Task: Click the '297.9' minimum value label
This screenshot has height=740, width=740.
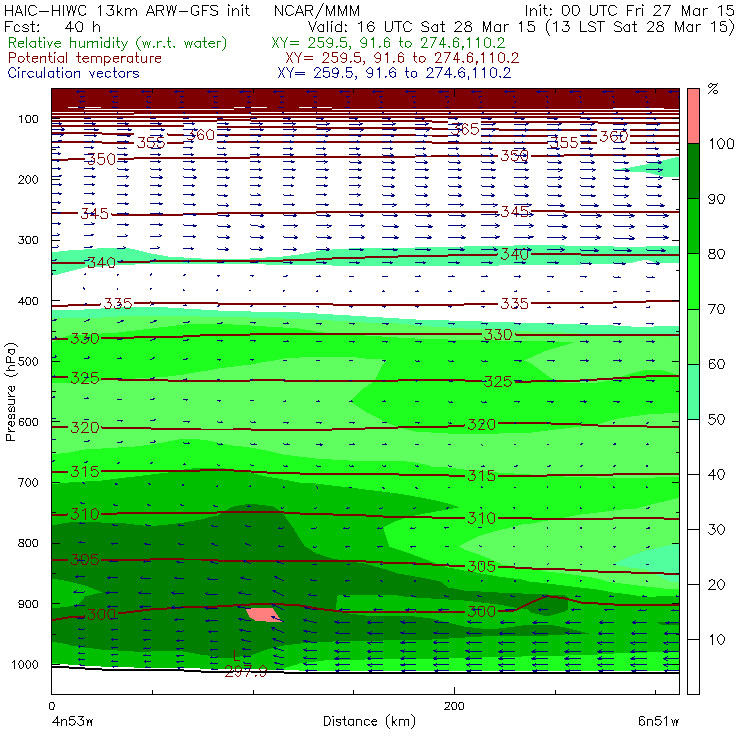Action: pyautogui.click(x=246, y=672)
